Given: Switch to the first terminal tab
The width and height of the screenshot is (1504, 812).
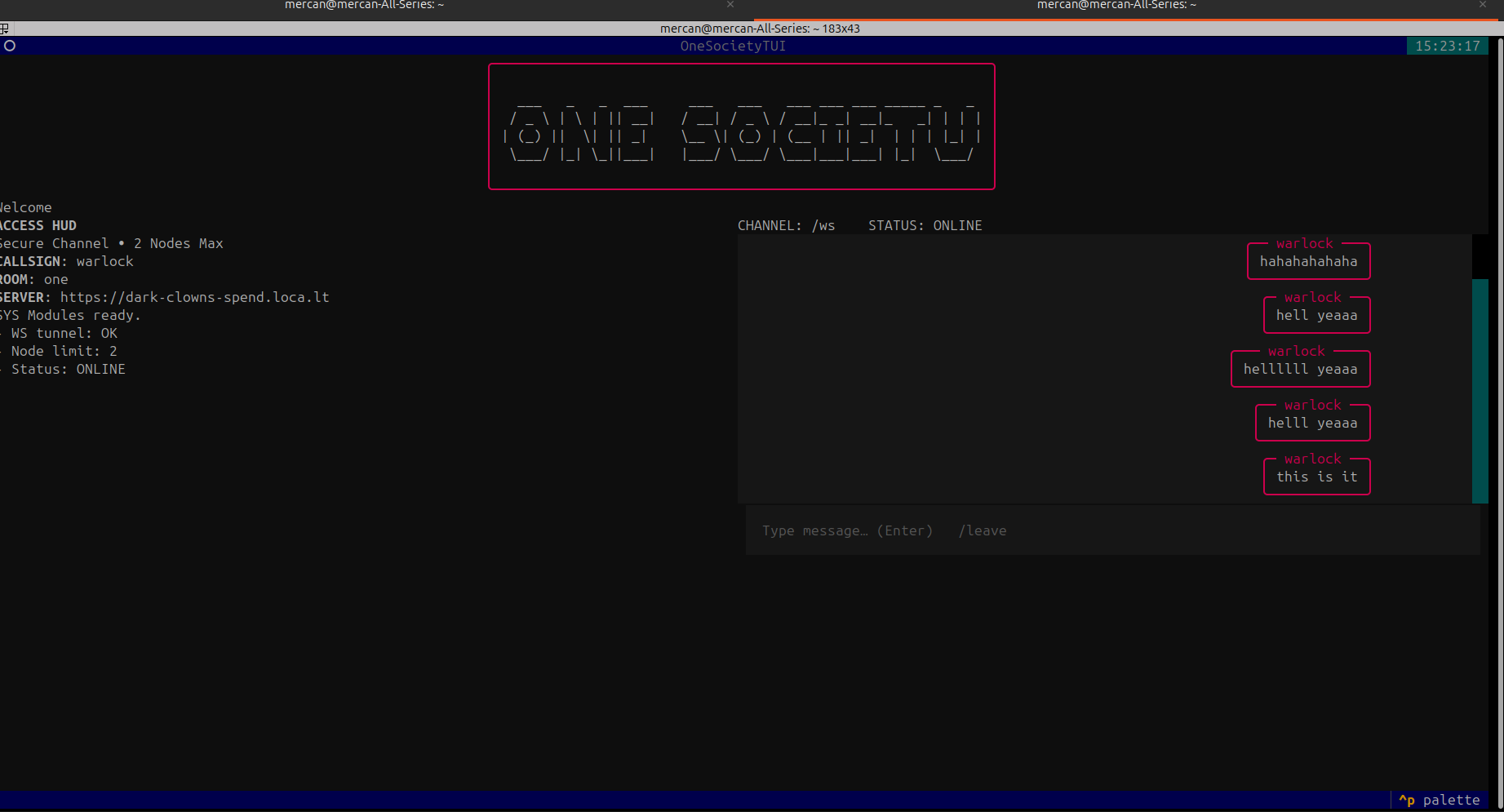Looking at the screenshot, I should point(364,6).
